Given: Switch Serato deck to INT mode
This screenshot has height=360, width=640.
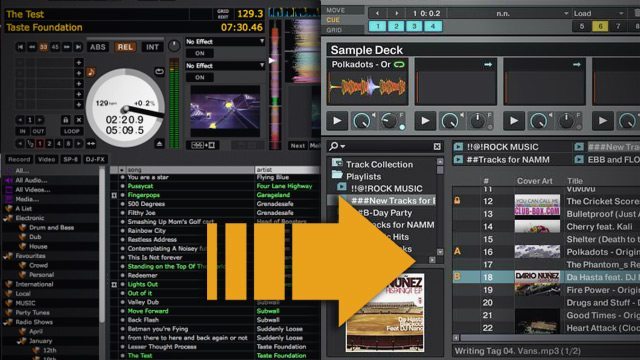Looking at the screenshot, I should click(x=152, y=47).
